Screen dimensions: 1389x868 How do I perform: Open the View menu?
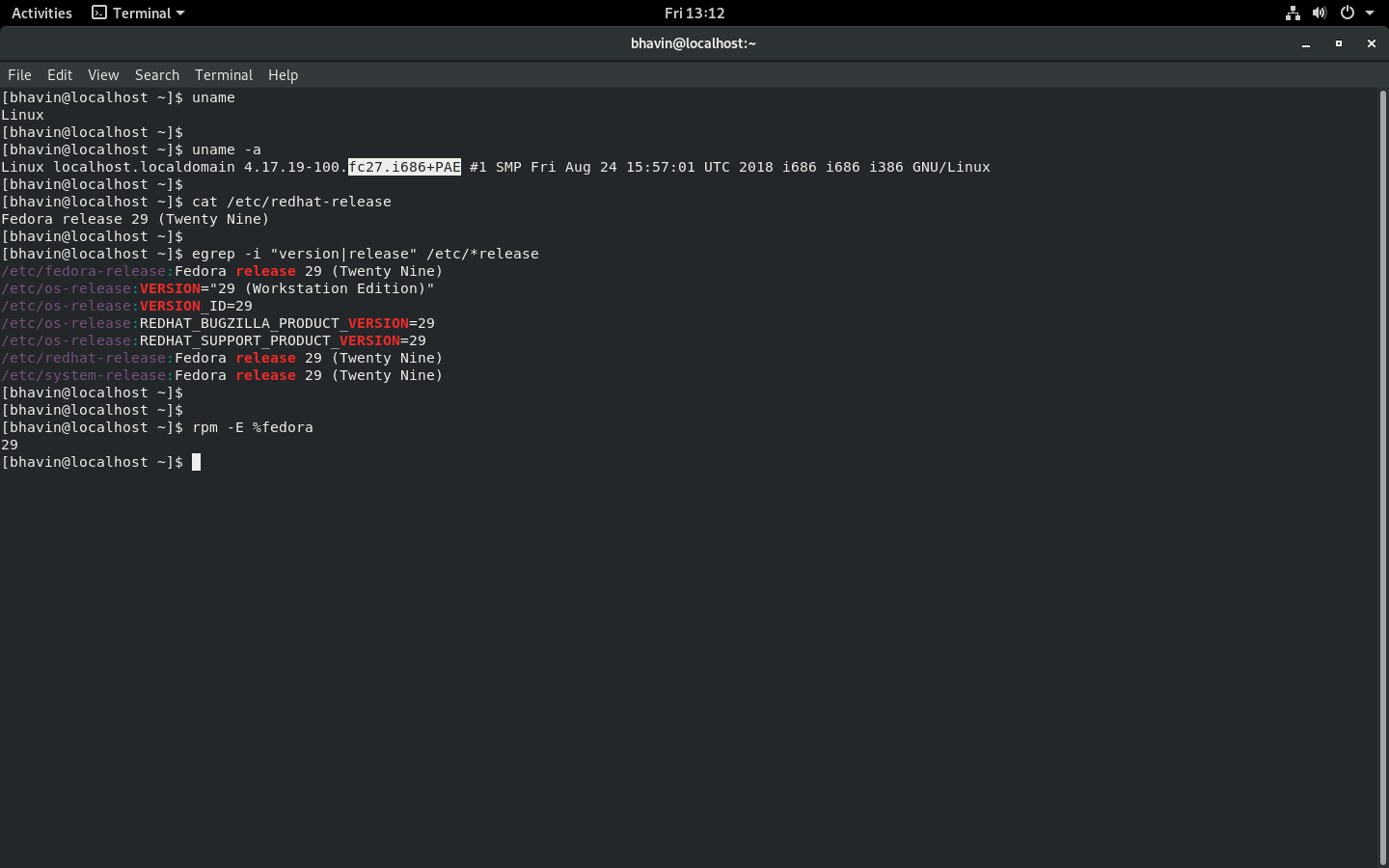pyautogui.click(x=102, y=74)
